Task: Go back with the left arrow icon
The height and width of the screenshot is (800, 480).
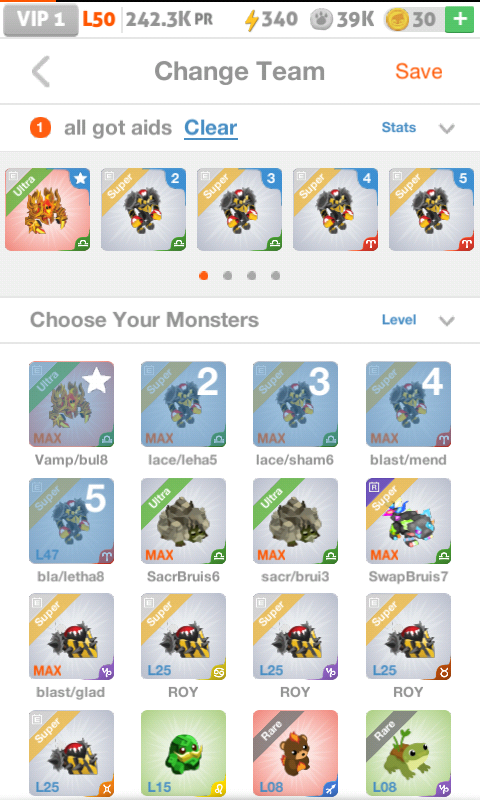Action: pos(41,71)
